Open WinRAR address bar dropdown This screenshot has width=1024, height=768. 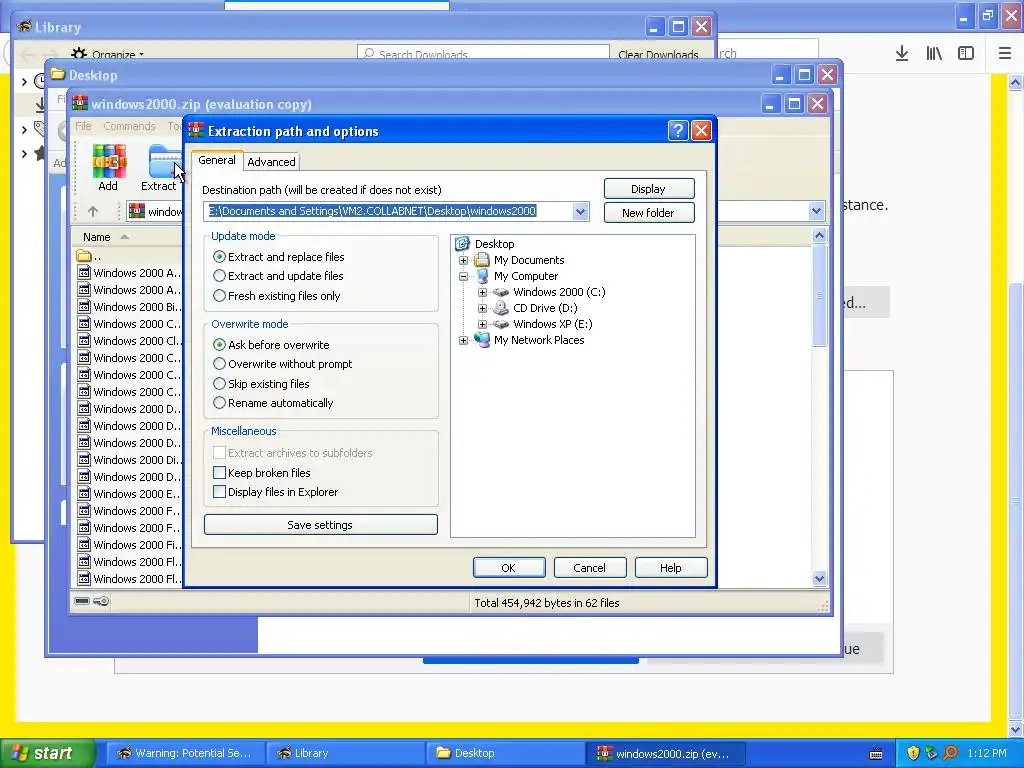tap(816, 211)
